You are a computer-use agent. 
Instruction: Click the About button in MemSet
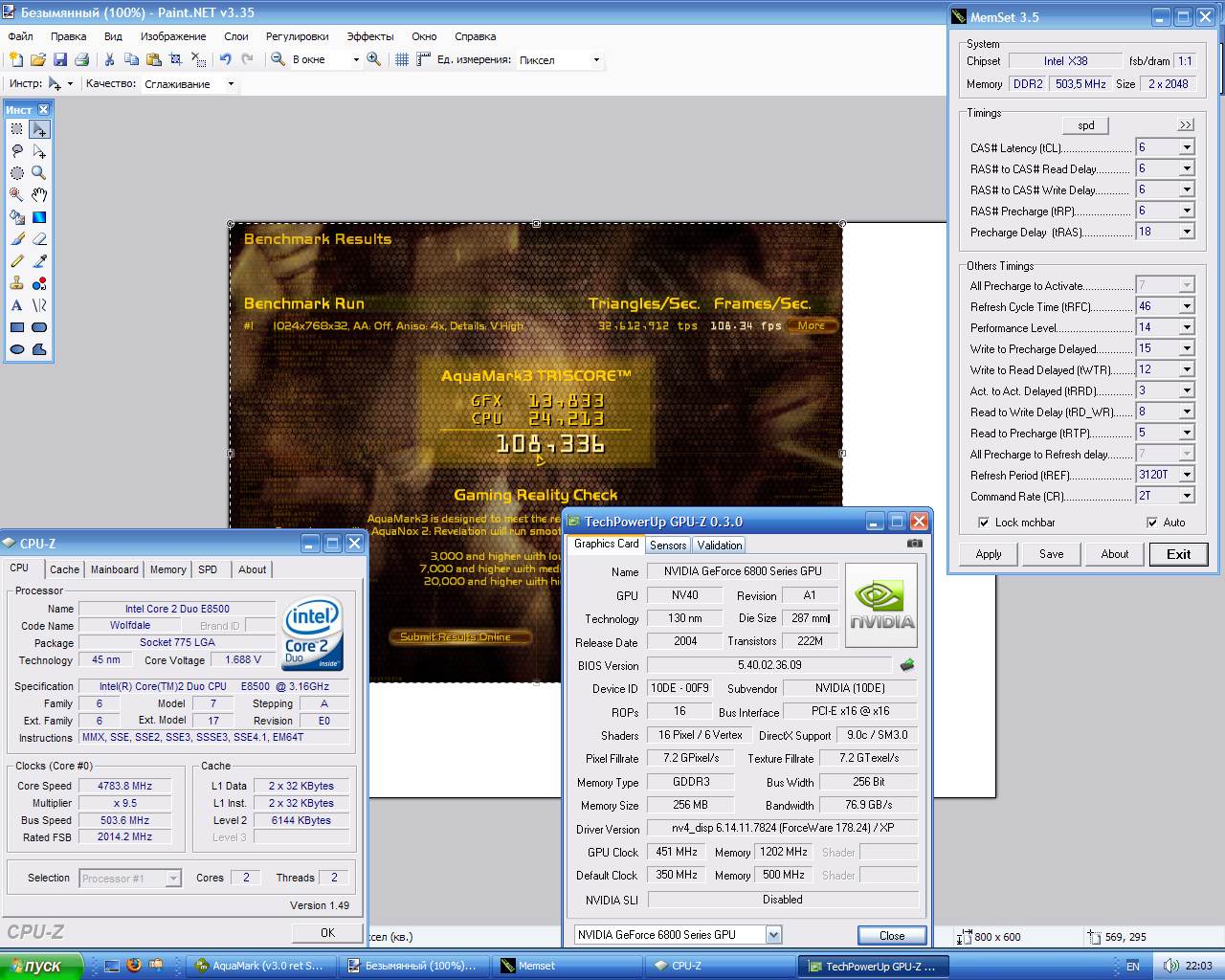point(1114,554)
